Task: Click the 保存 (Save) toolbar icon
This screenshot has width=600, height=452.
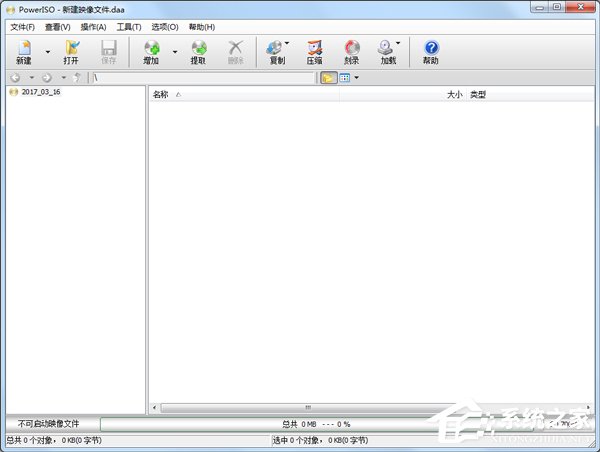Action: click(109, 52)
